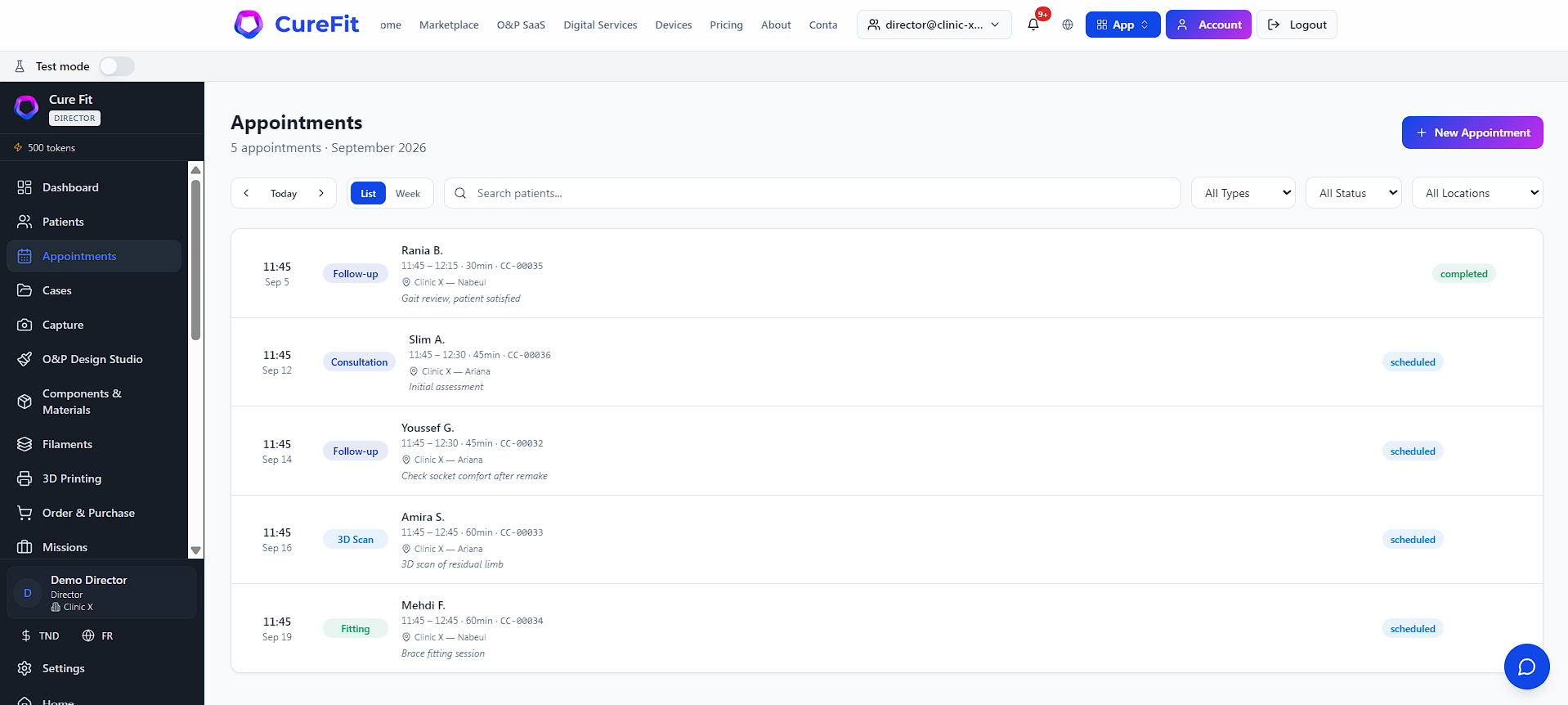
Task: Expand the director account selector dropdown
Action: click(934, 25)
